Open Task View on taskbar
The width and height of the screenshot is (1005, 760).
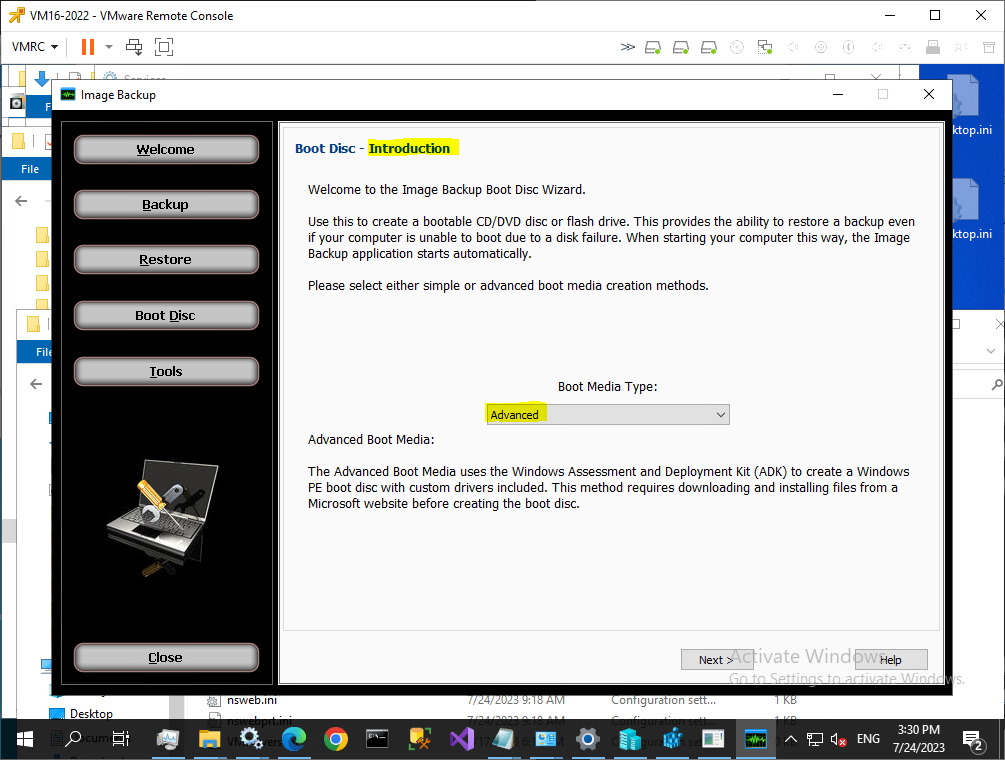[x=120, y=739]
